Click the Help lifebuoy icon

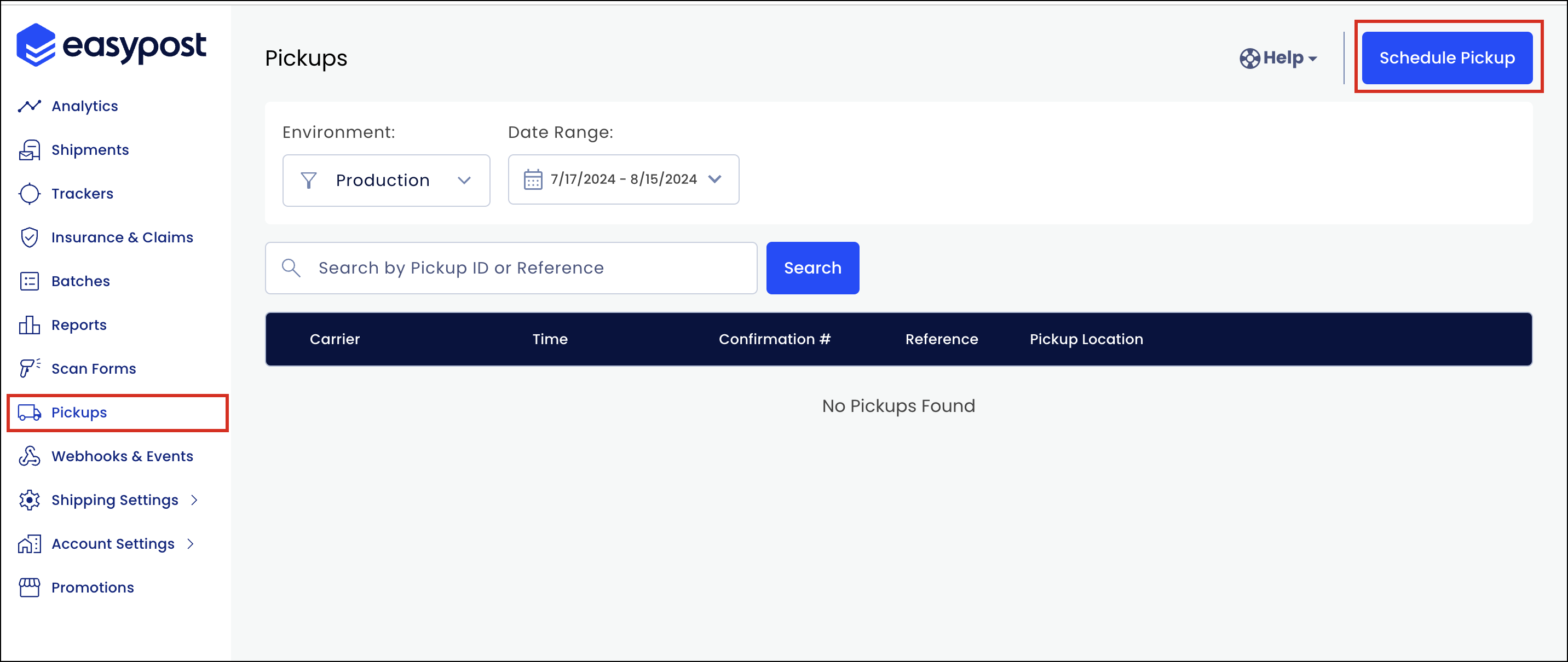tap(1250, 59)
